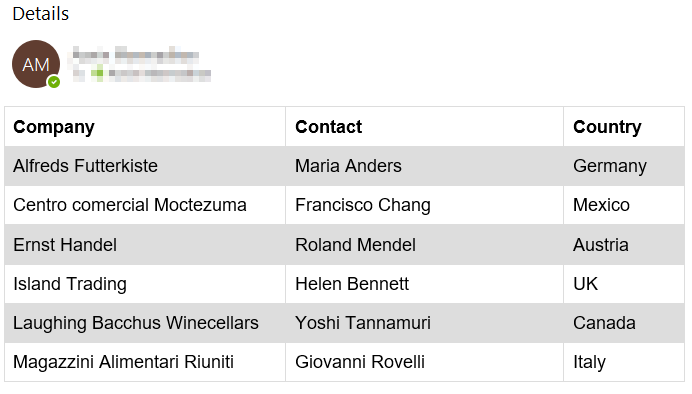Select the Francisco Chang cell
The image size is (692, 394).
click(424, 205)
